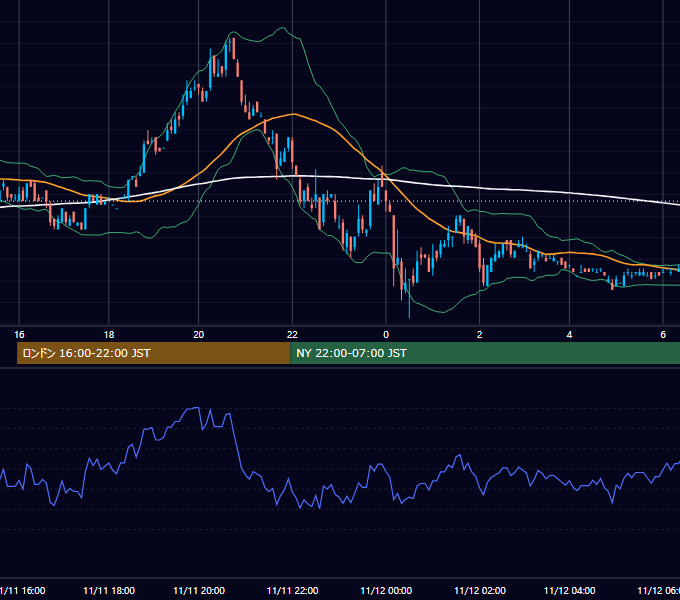Click the '6' hour label on price chart axis
The height and width of the screenshot is (600, 680).
point(663,335)
